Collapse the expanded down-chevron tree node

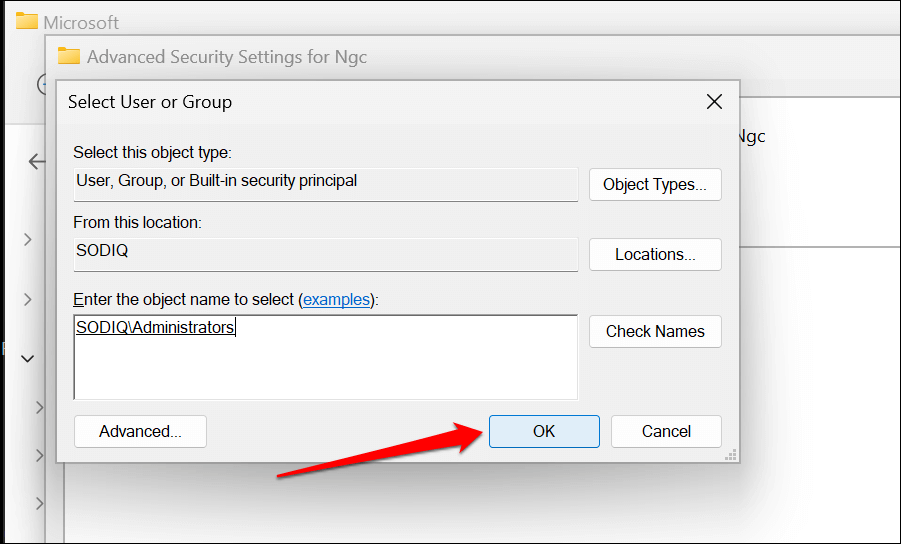click(28, 357)
